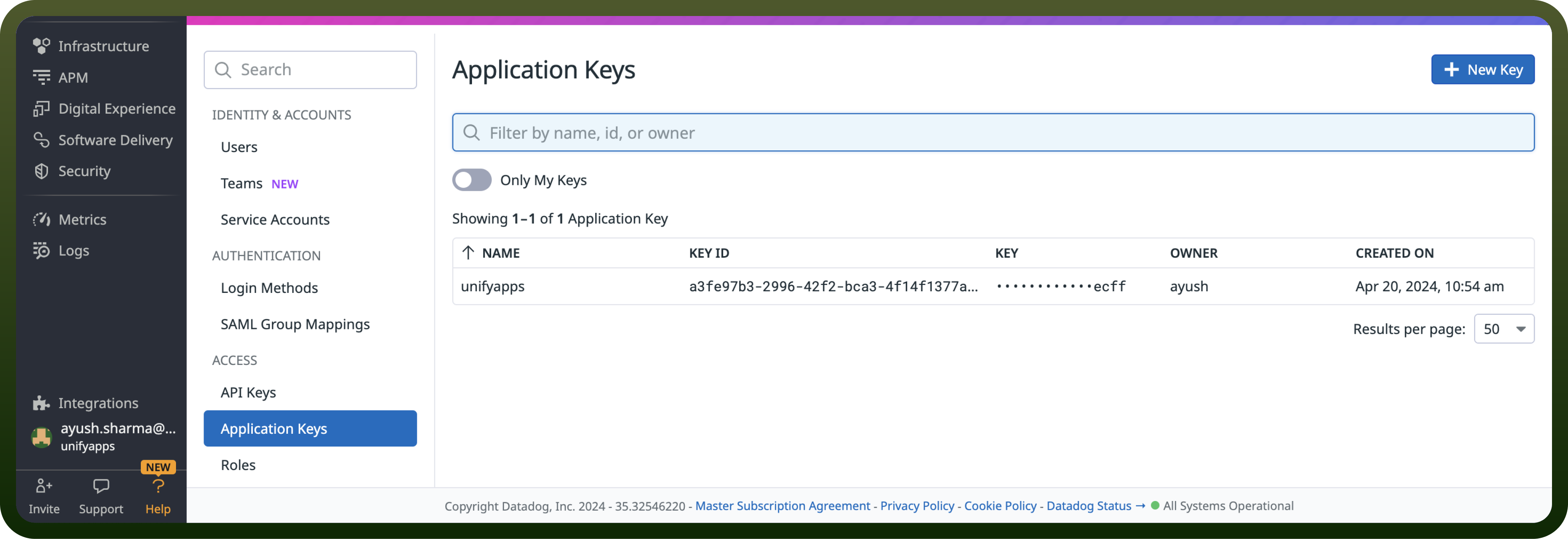Screen dimensions: 1568x539
Task: Select Application Keys menu item
Action: point(310,428)
